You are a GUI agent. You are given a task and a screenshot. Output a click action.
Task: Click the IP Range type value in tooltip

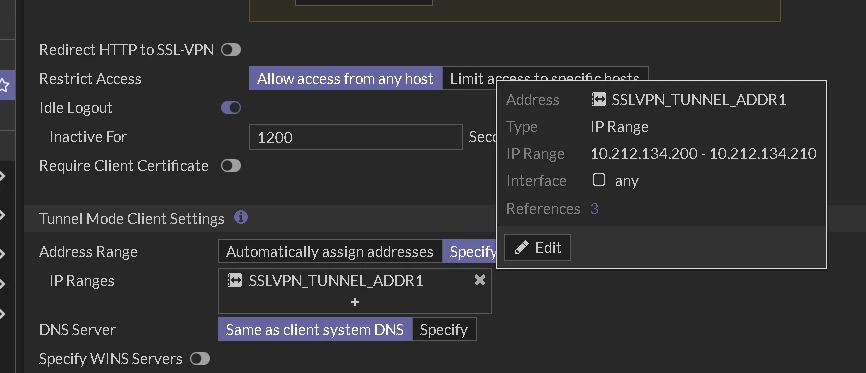(x=620, y=127)
